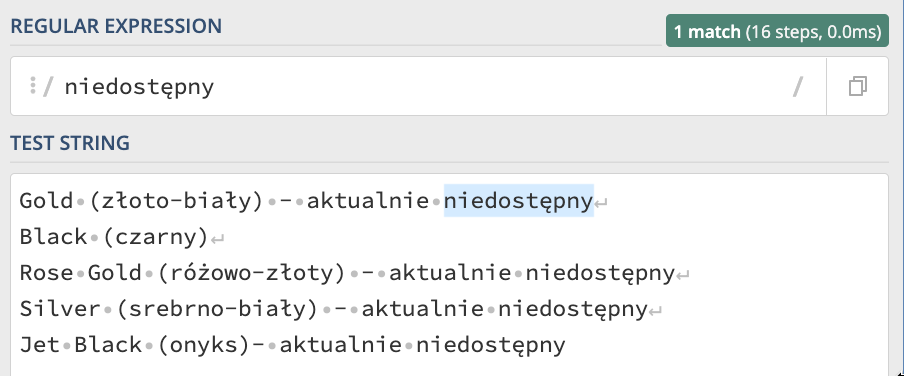Click the newline symbol after "(czarny)"
Image resolution: width=904 pixels, height=376 pixels.
(x=217, y=238)
